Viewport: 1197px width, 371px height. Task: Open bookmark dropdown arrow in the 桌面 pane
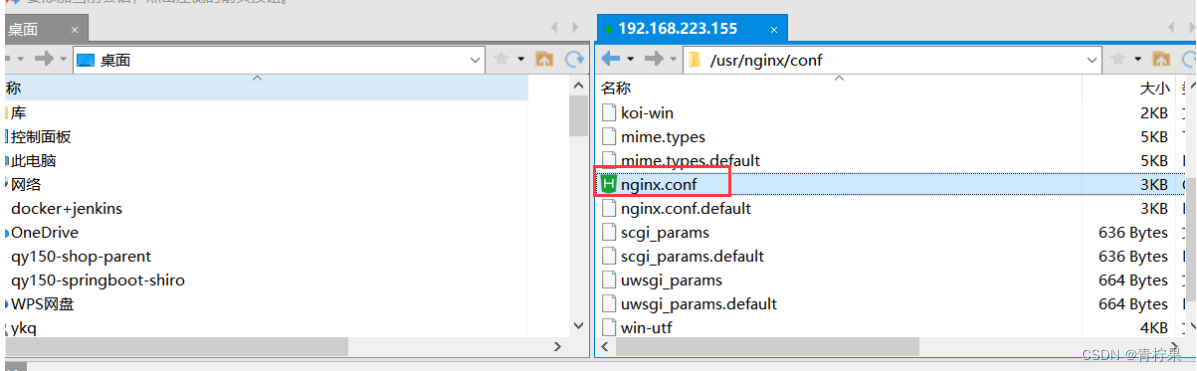click(x=521, y=59)
